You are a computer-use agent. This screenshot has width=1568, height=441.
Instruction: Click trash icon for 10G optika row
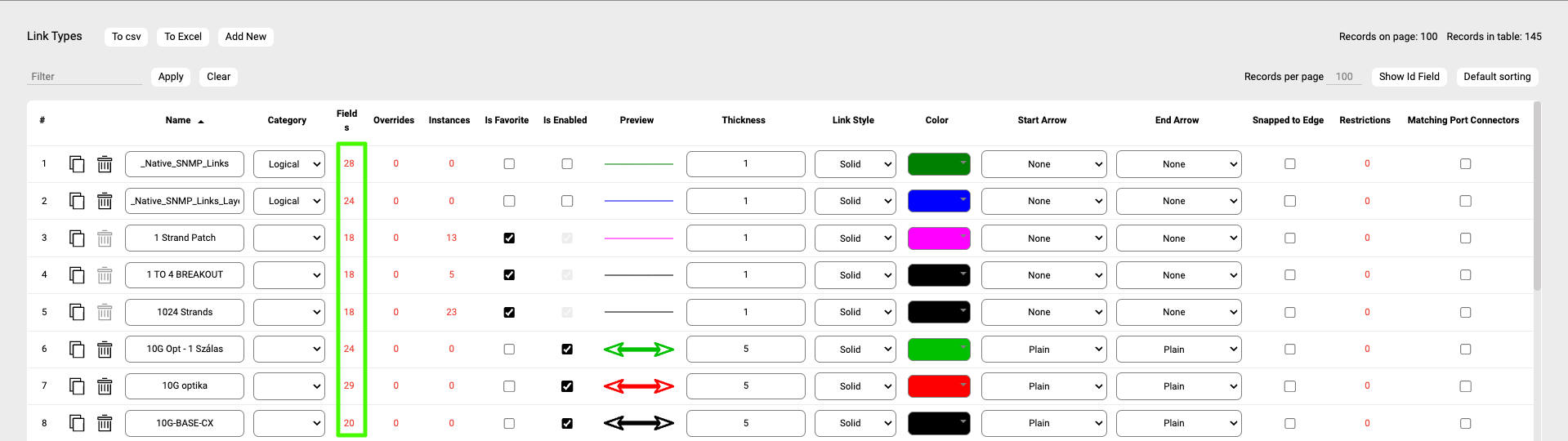(x=105, y=386)
